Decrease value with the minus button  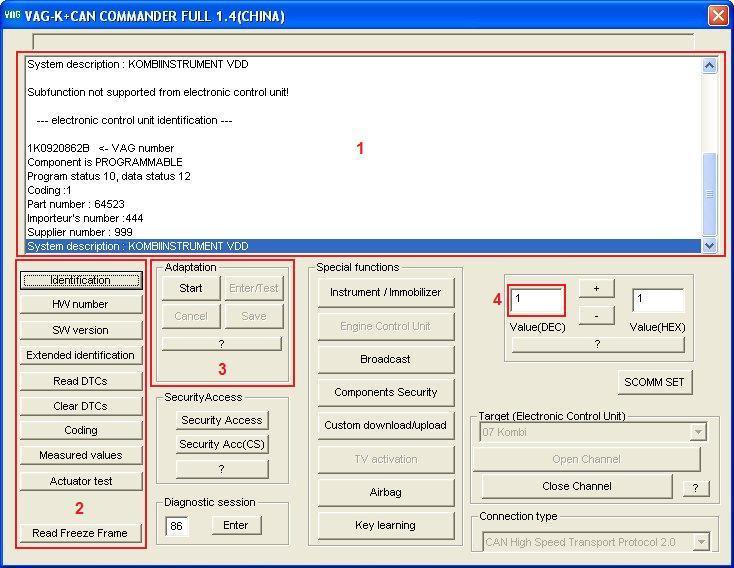pyautogui.click(x=596, y=317)
